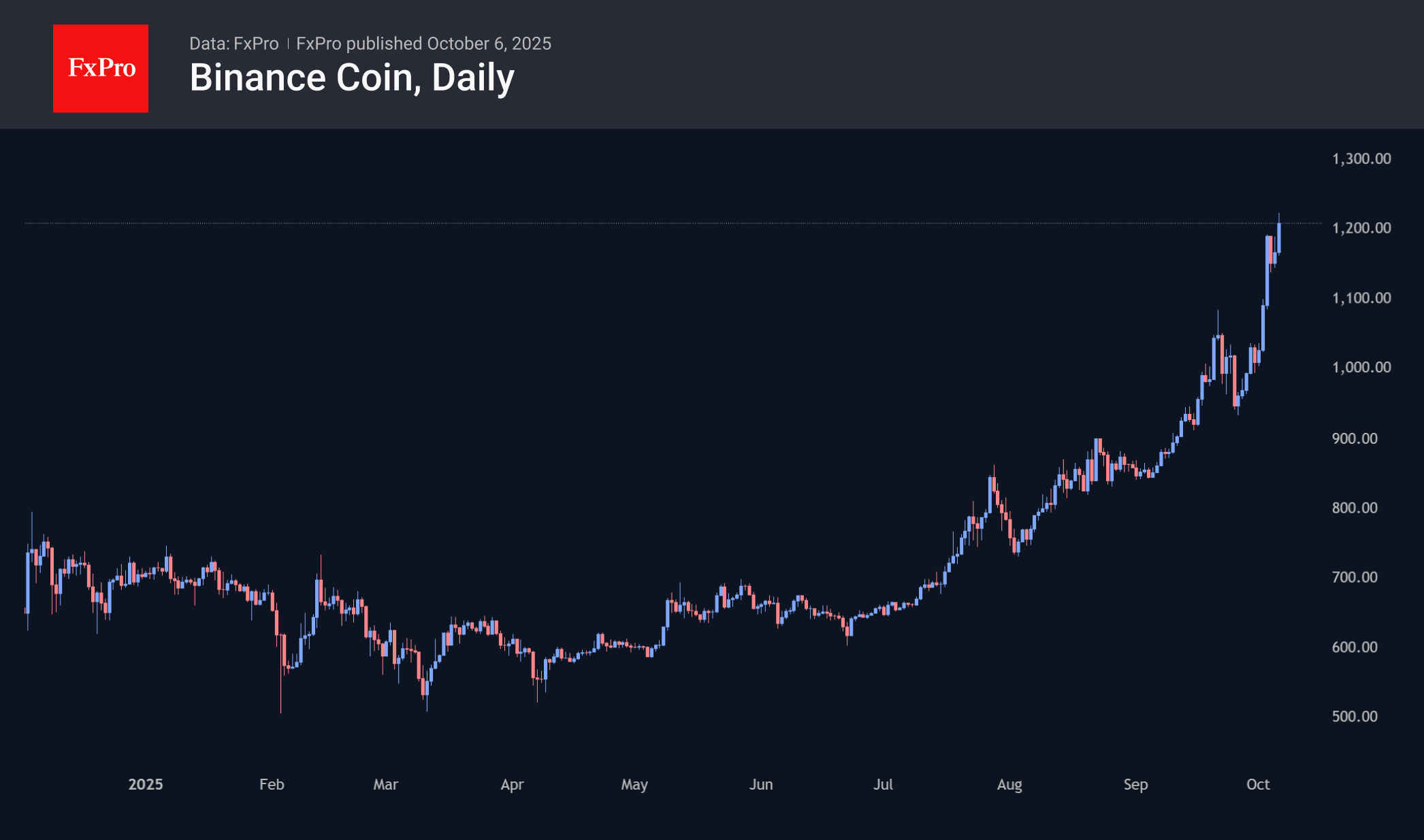Click the "Data: FxPro" source text

[x=233, y=44]
